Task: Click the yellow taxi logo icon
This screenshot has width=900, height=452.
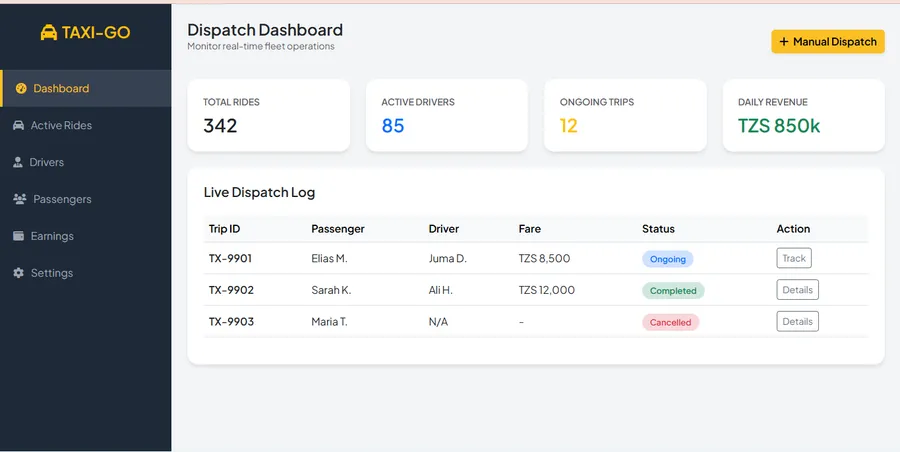Action: (x=49, y=33)
